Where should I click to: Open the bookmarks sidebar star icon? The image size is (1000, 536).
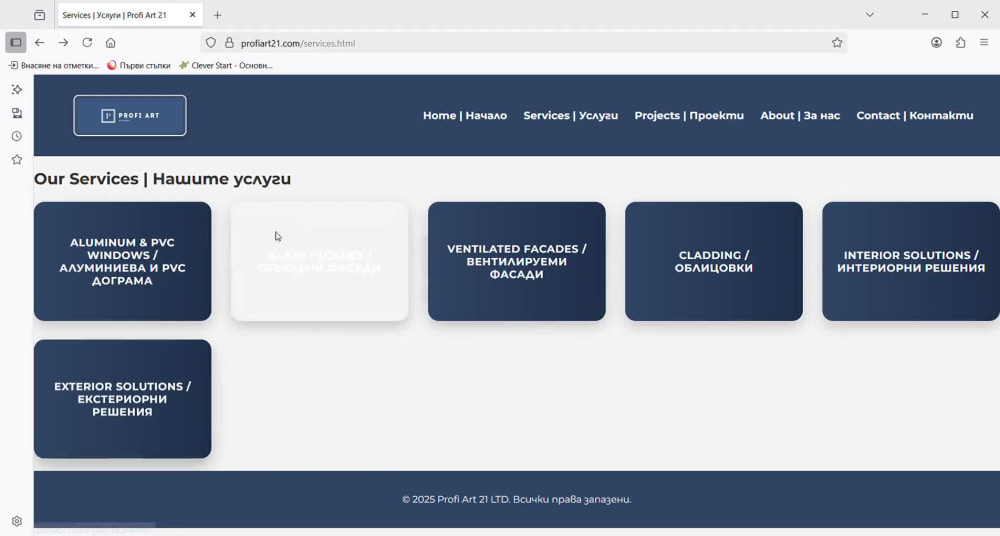tap(17, 160)
